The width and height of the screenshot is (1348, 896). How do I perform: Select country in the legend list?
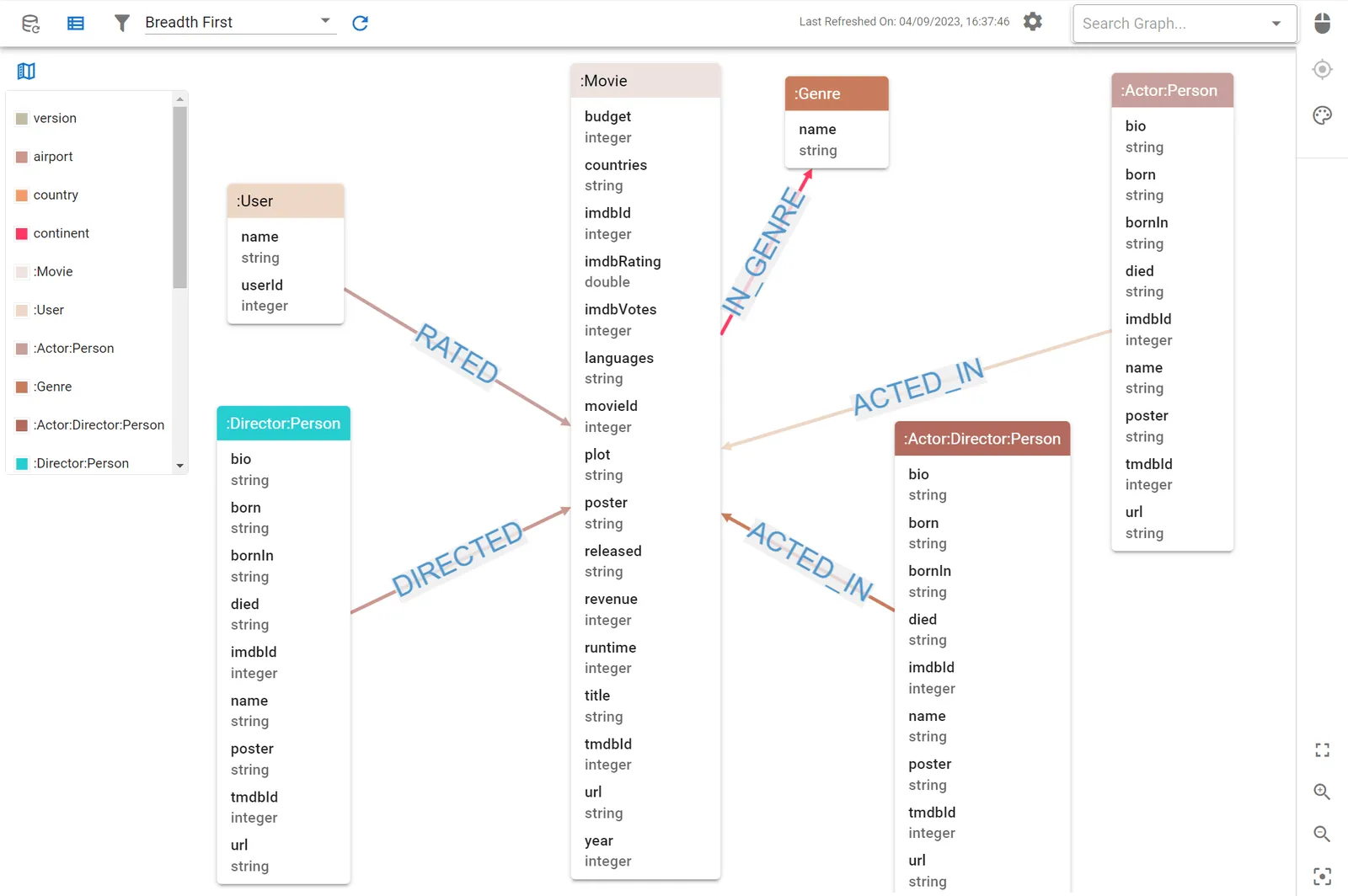pos(56,195)
